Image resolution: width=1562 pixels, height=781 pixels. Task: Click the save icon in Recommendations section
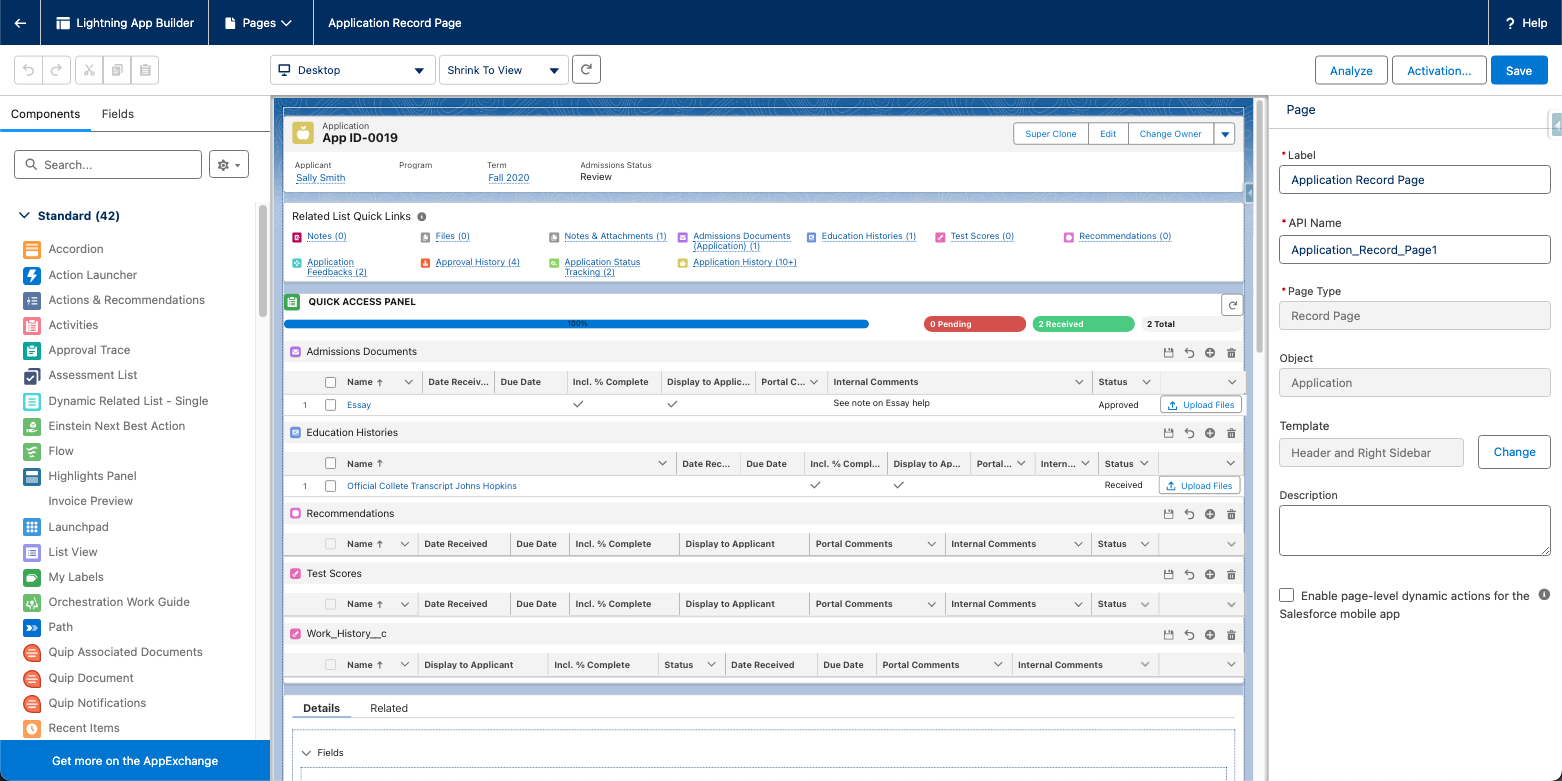pos(1168,514)
